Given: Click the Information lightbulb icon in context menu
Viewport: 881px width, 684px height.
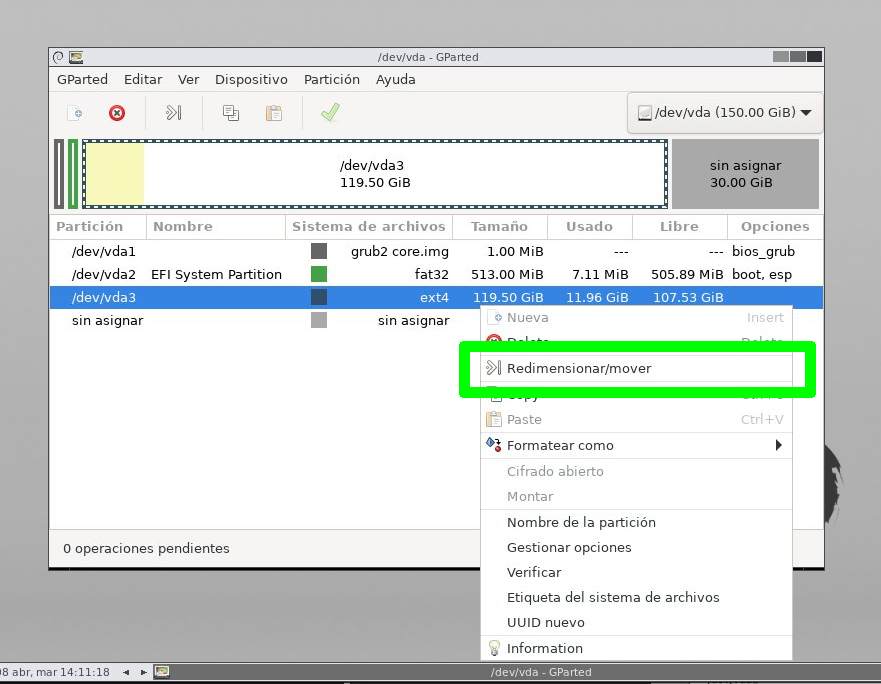Looking at the screenshot, I should (494, 648).
